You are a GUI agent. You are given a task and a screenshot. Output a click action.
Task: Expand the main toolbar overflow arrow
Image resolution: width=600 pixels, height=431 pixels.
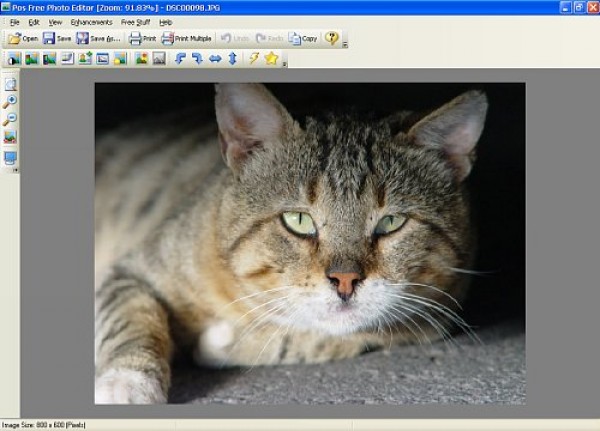345,45
